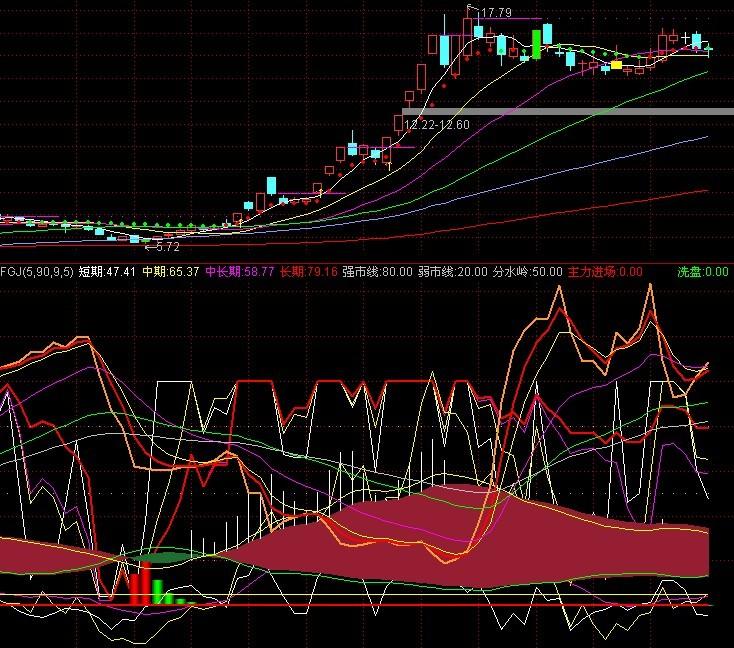Viewport: 734px width, 648px height.
Task: Select the large green candlestick near the top
Action: pos(536,44)
